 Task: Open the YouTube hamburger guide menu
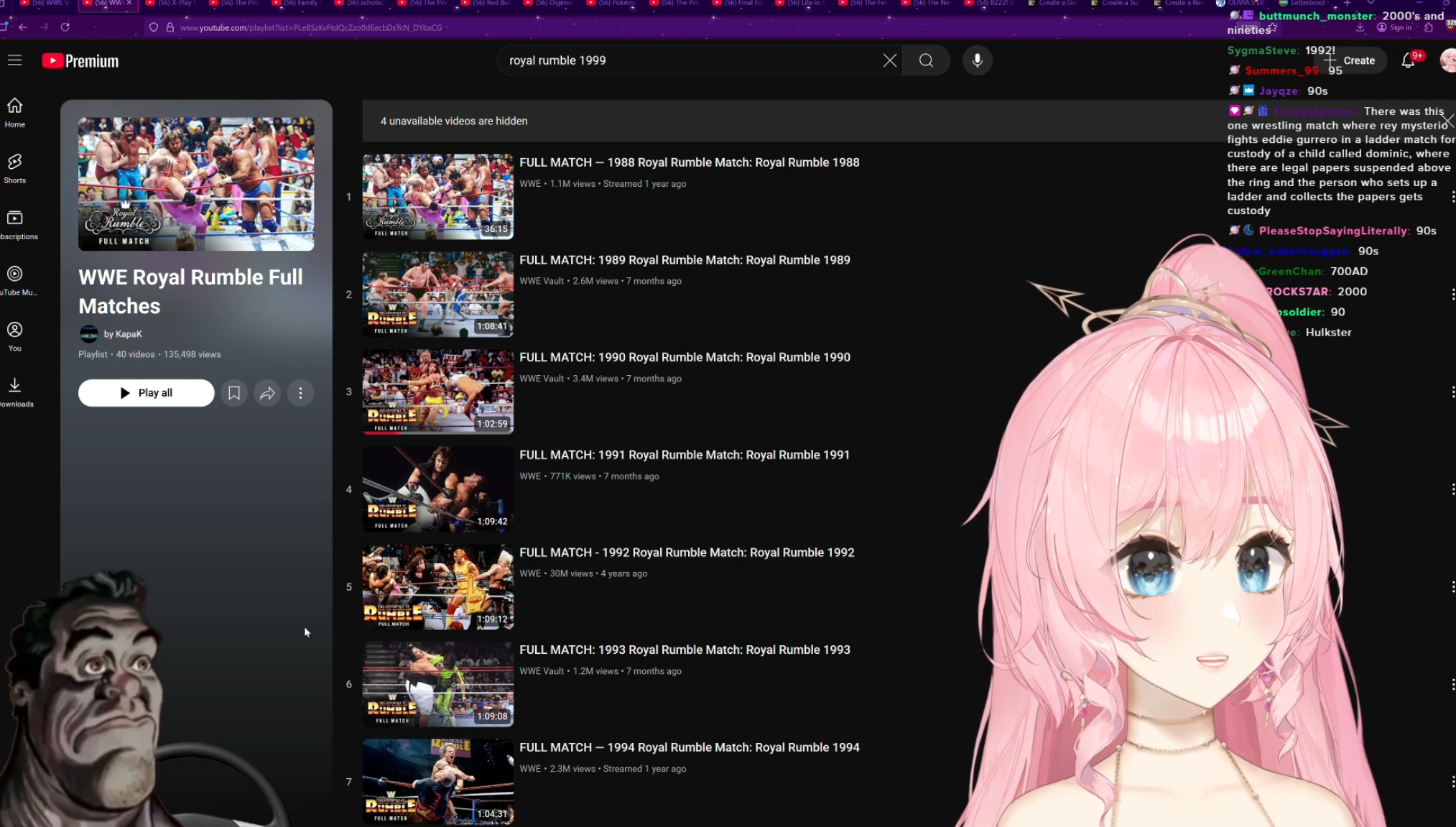[14, 60]
